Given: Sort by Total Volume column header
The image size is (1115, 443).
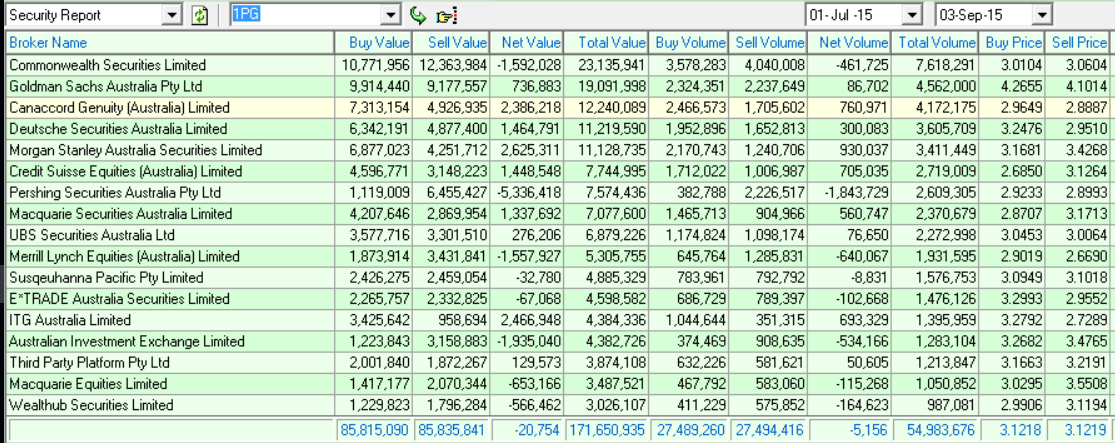Looking at the screenshot, I should (x=934, y=43).
